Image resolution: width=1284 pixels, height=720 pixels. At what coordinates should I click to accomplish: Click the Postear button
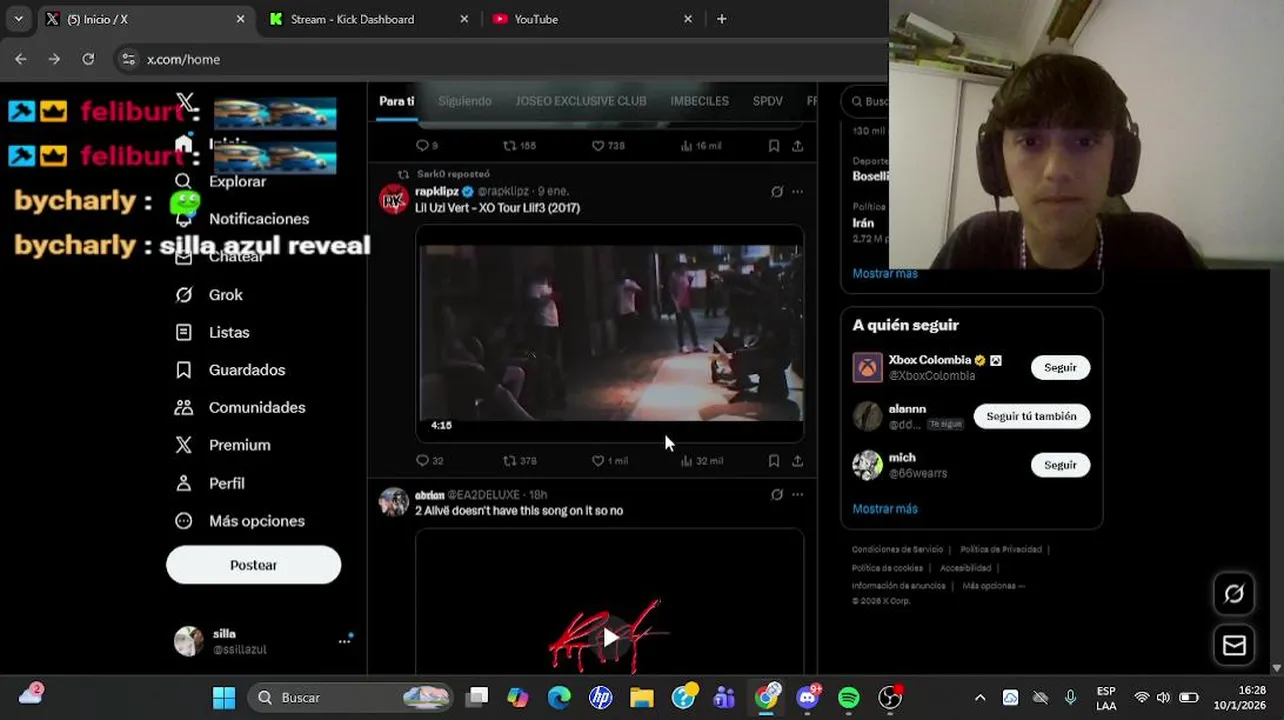pos(253,565)
